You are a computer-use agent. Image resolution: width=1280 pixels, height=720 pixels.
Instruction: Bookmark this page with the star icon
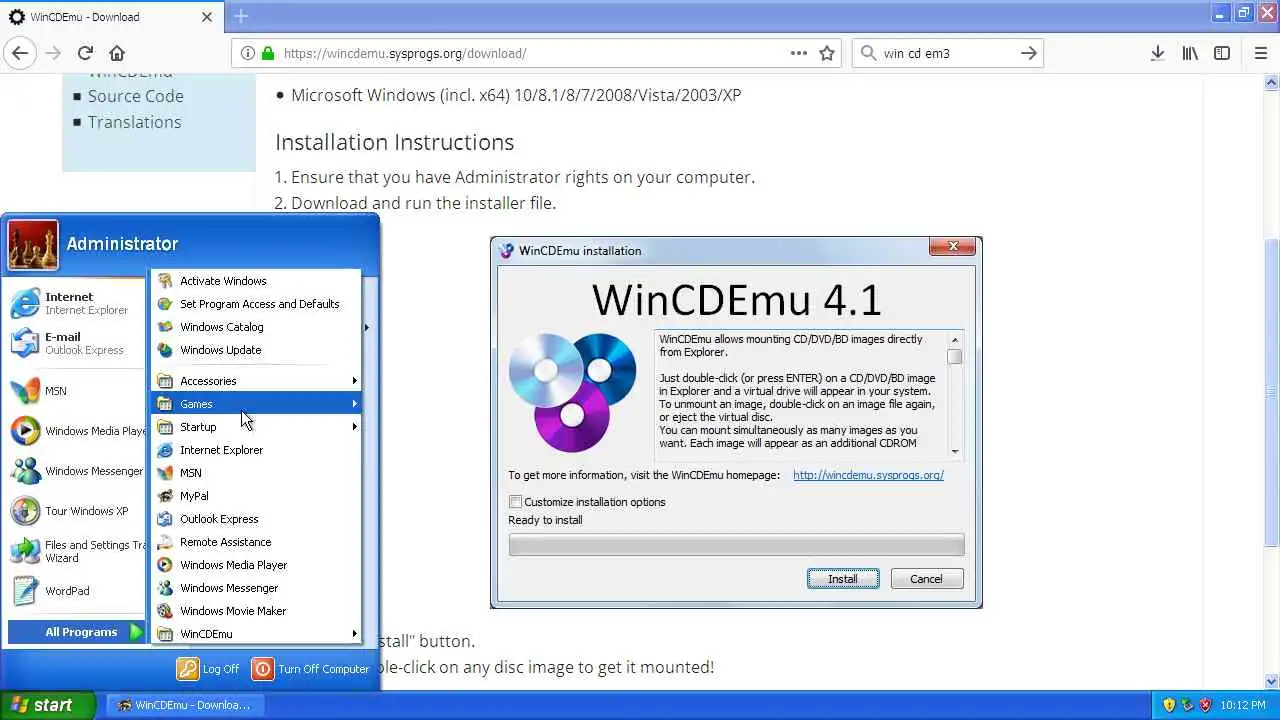click(x=827, y=53)
